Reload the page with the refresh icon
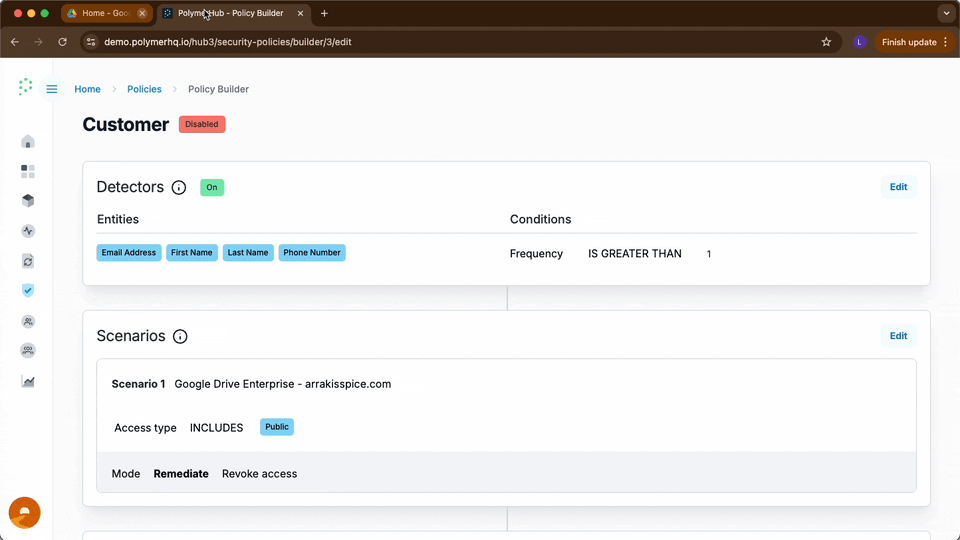The height and width of the screenshot is (540, 960). [x=62, y=42]
